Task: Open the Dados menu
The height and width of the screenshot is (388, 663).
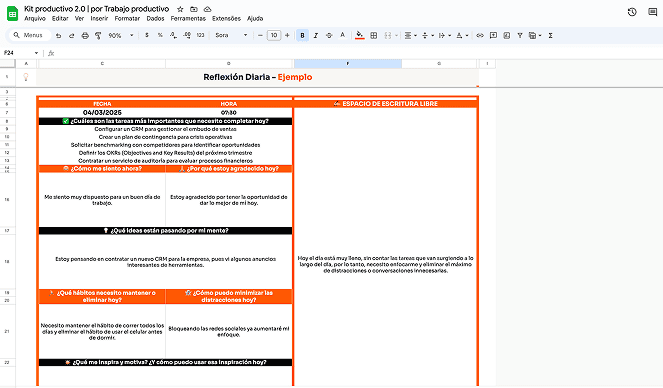Action: (155, 19)
